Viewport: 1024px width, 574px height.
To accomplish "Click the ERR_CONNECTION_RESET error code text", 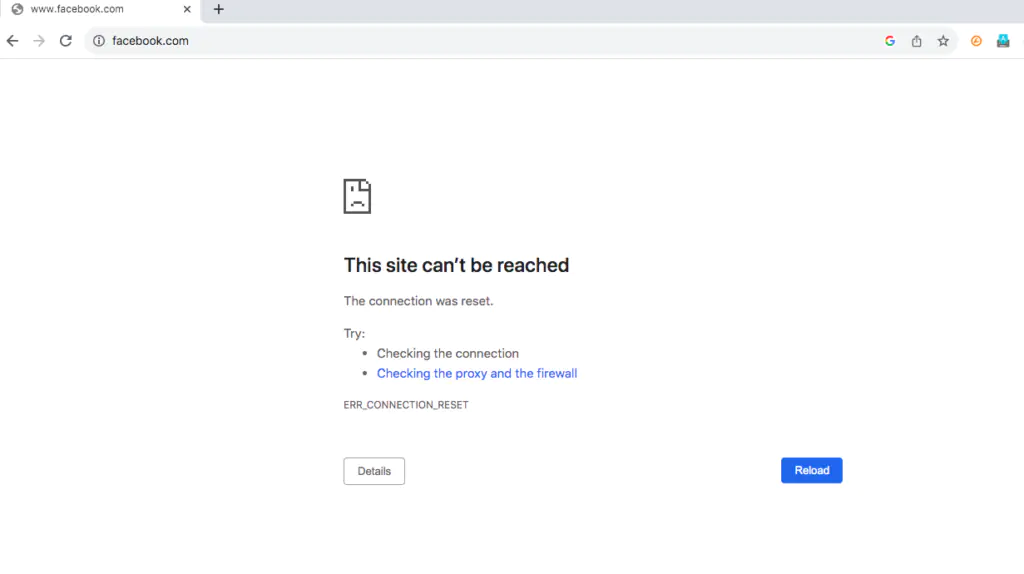I will tap(406, 405).
